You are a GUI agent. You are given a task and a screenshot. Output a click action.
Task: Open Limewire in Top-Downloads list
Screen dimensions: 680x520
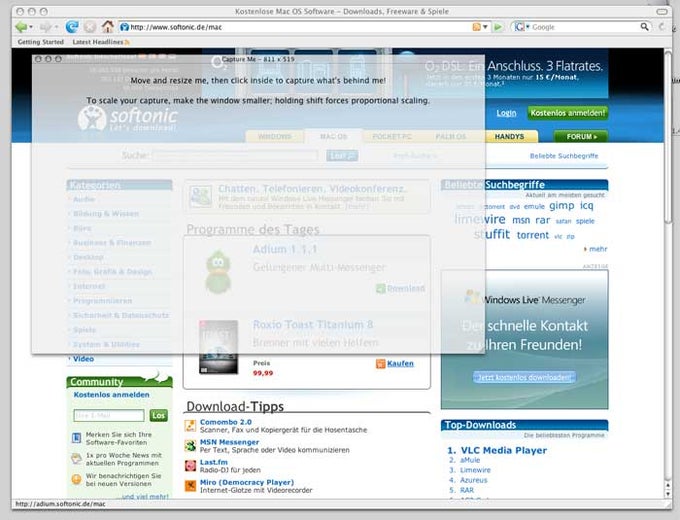point(475,470)
